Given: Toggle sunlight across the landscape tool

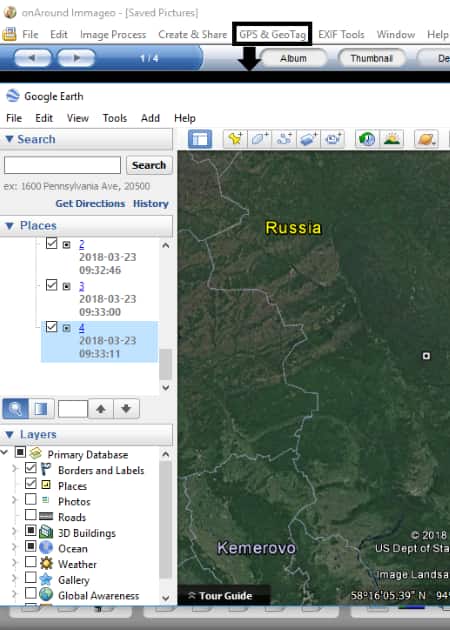Looking at the screenshot, I should (x=392, y=139).
